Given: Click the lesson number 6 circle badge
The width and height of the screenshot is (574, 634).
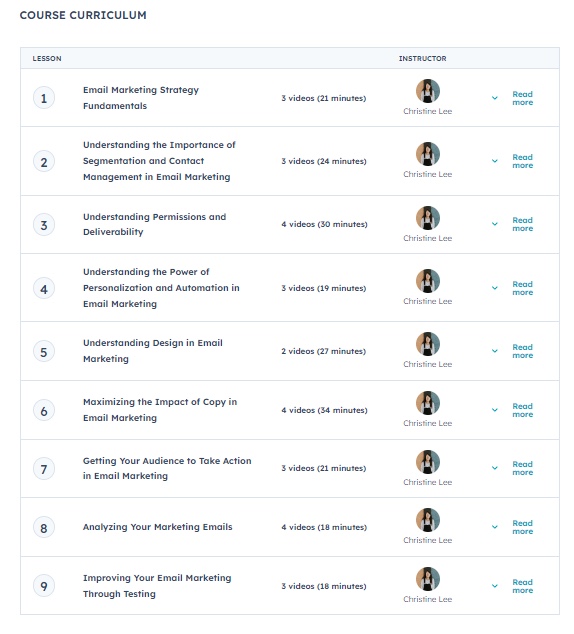Looking at the screenshot, I should click(x=44, y=411).
